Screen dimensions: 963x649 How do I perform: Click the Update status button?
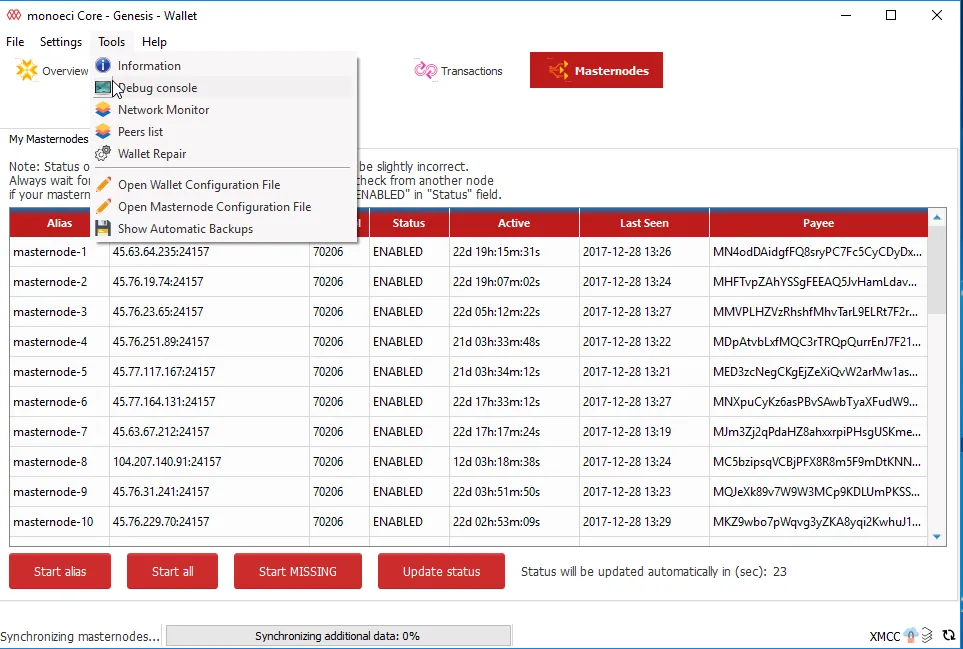click(x=442, y=571)
